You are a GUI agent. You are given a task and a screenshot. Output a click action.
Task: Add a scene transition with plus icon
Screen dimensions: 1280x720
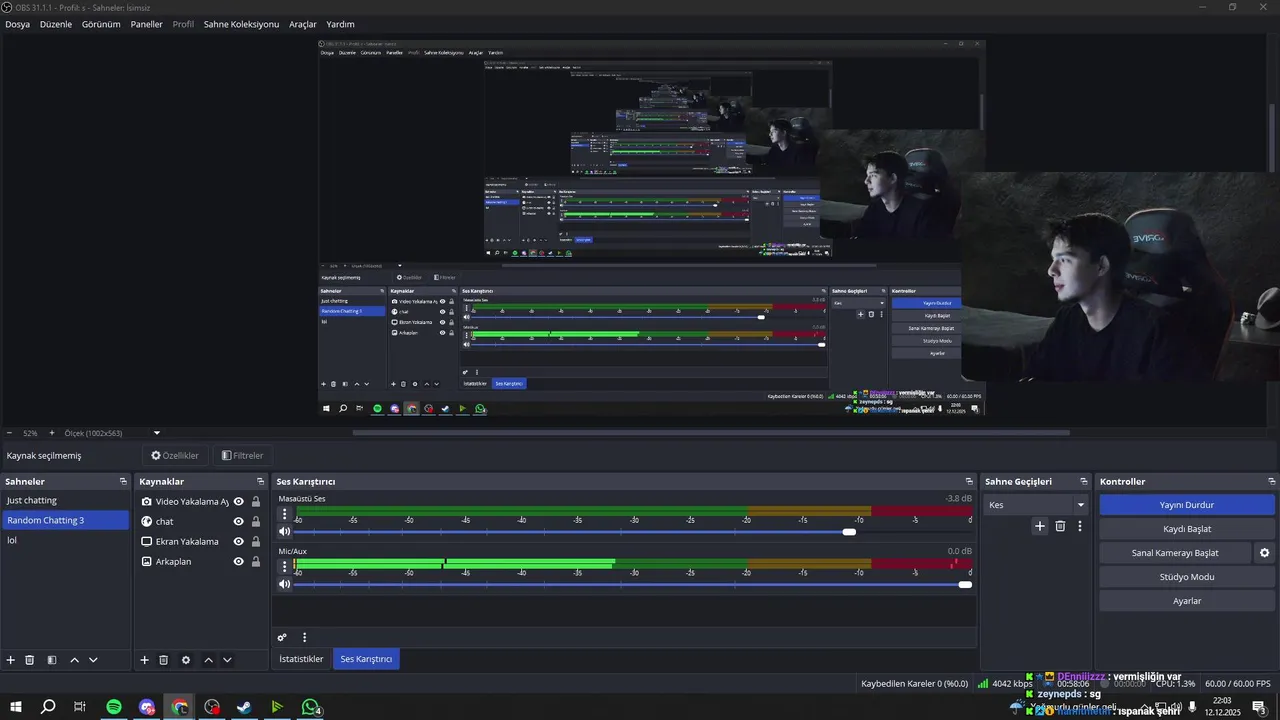pyautogui.click(x=1040, y=526)
